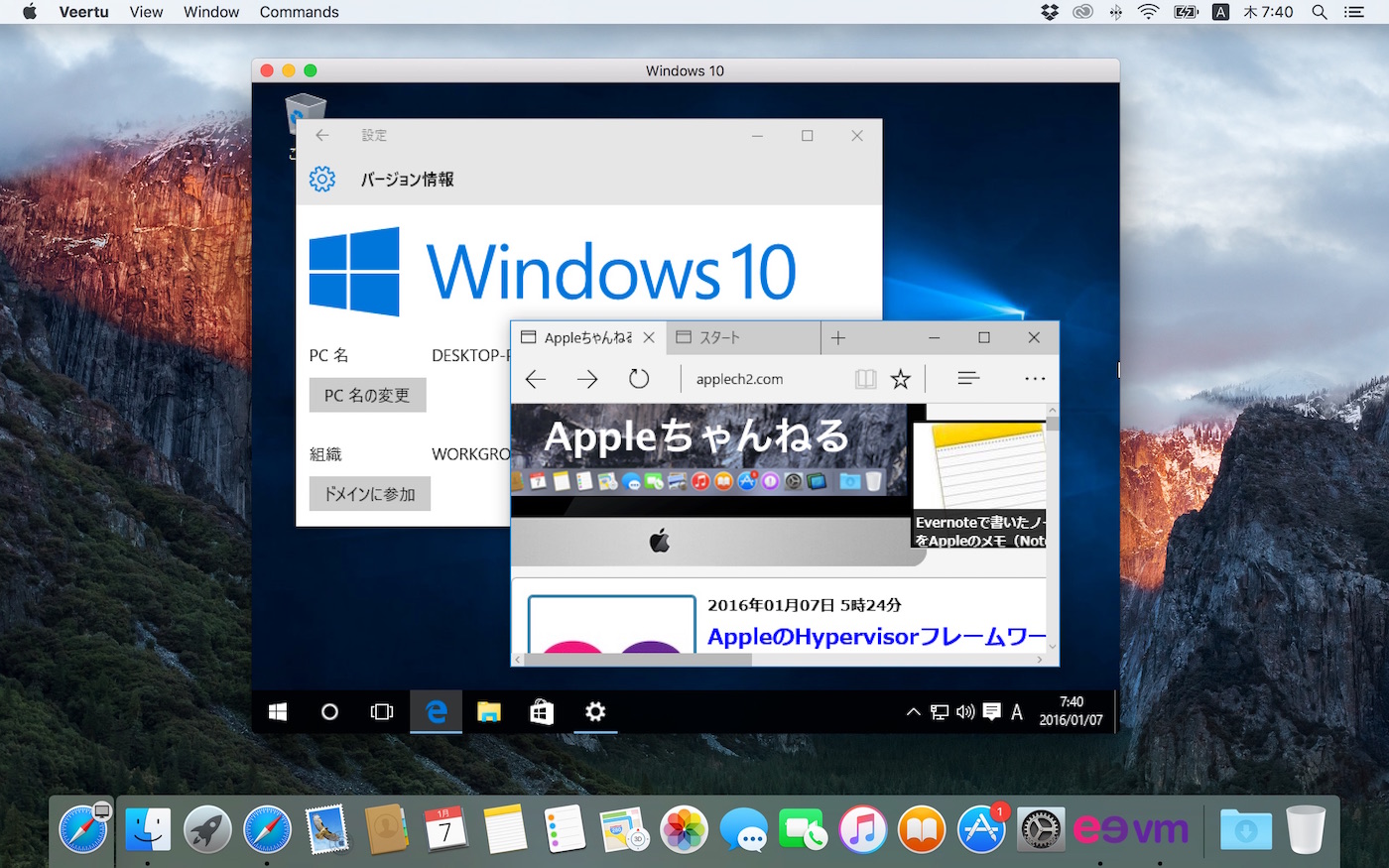Open the input source A menu in macOS menu bar

pyautogui.click(x=1221, y=12)
